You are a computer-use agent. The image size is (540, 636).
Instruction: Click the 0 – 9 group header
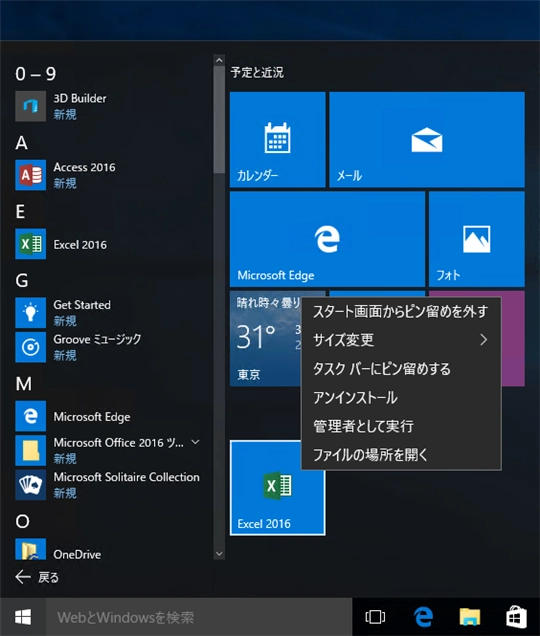point(36,74)
